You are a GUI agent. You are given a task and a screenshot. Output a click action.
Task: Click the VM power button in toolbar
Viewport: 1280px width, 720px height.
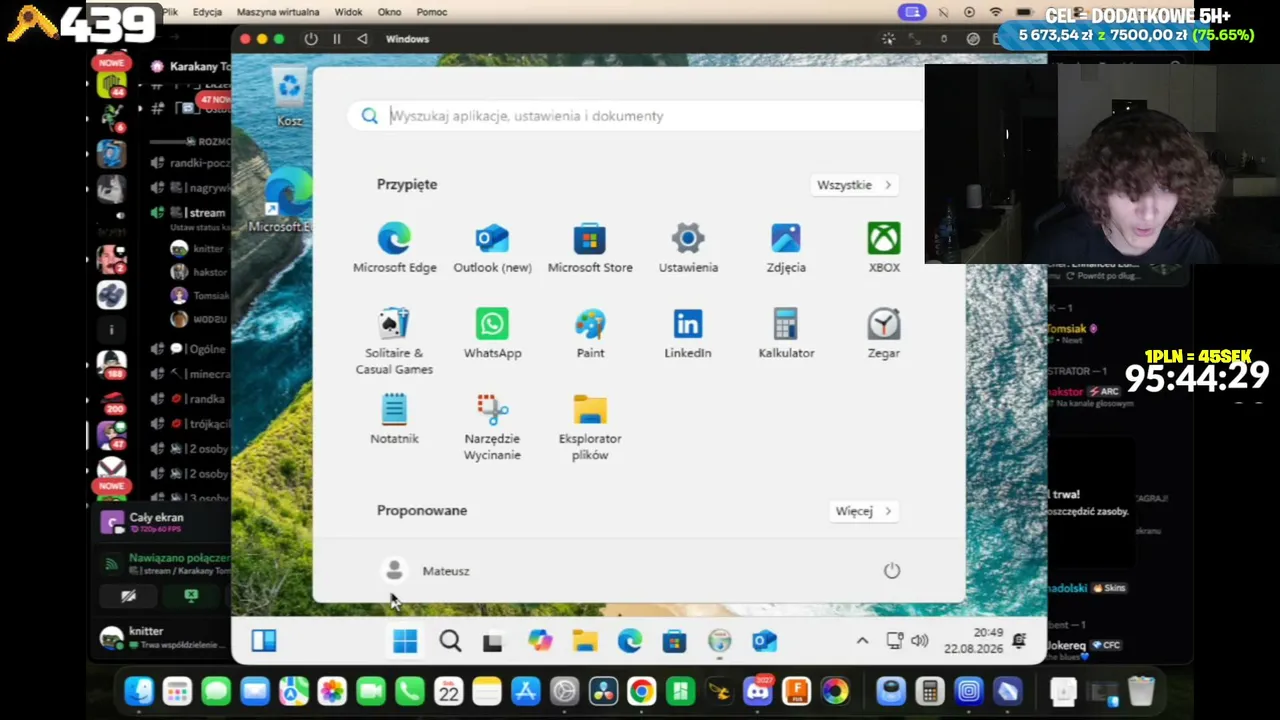311,39
